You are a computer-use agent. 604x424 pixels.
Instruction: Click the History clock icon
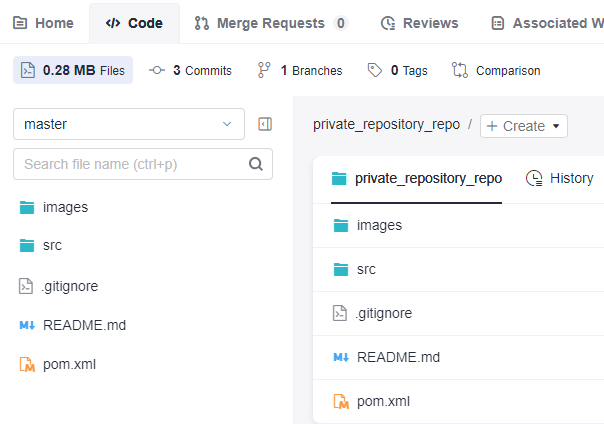[534, 178]
